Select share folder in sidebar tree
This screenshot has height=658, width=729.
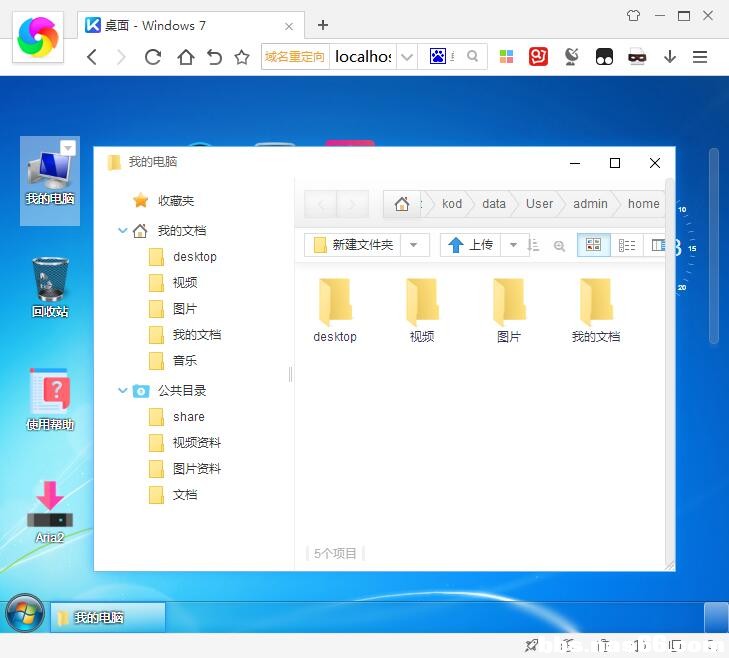tap(178, 417)
